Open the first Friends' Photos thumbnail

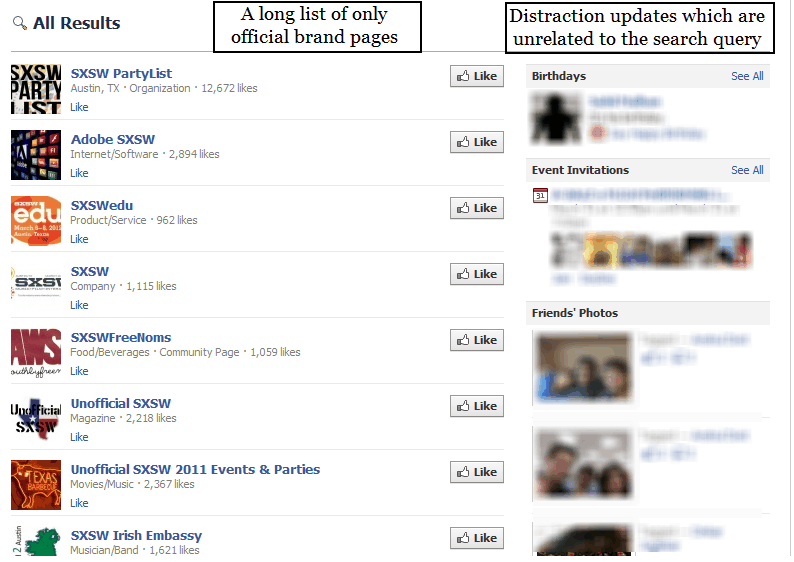(583, 368)
